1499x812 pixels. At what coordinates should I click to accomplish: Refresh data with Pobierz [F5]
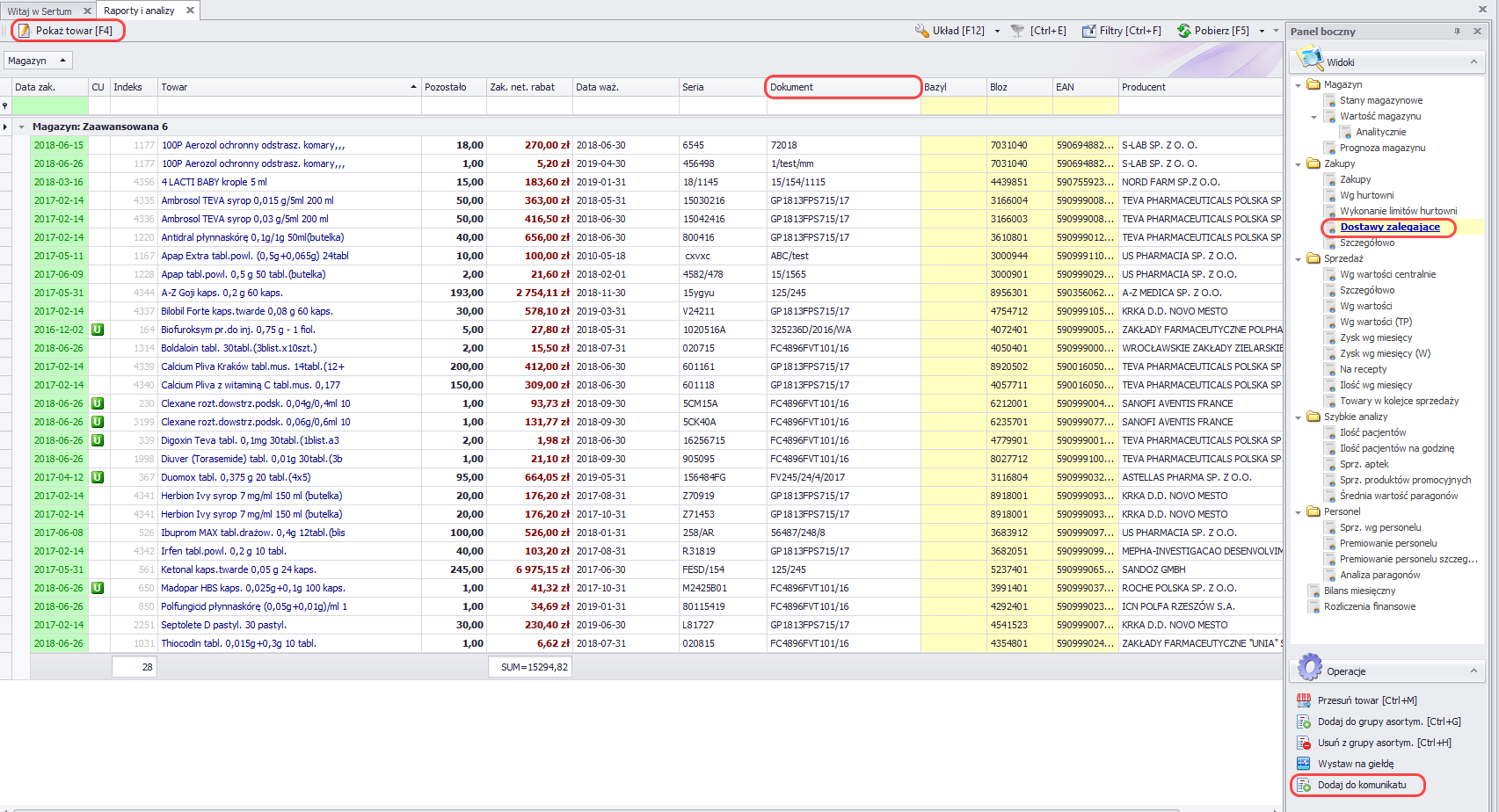click(1184, 31)
